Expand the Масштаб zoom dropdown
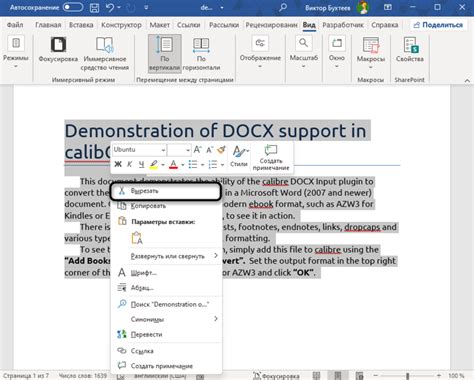Screen dimensions: 474x380 pos(303,53)
